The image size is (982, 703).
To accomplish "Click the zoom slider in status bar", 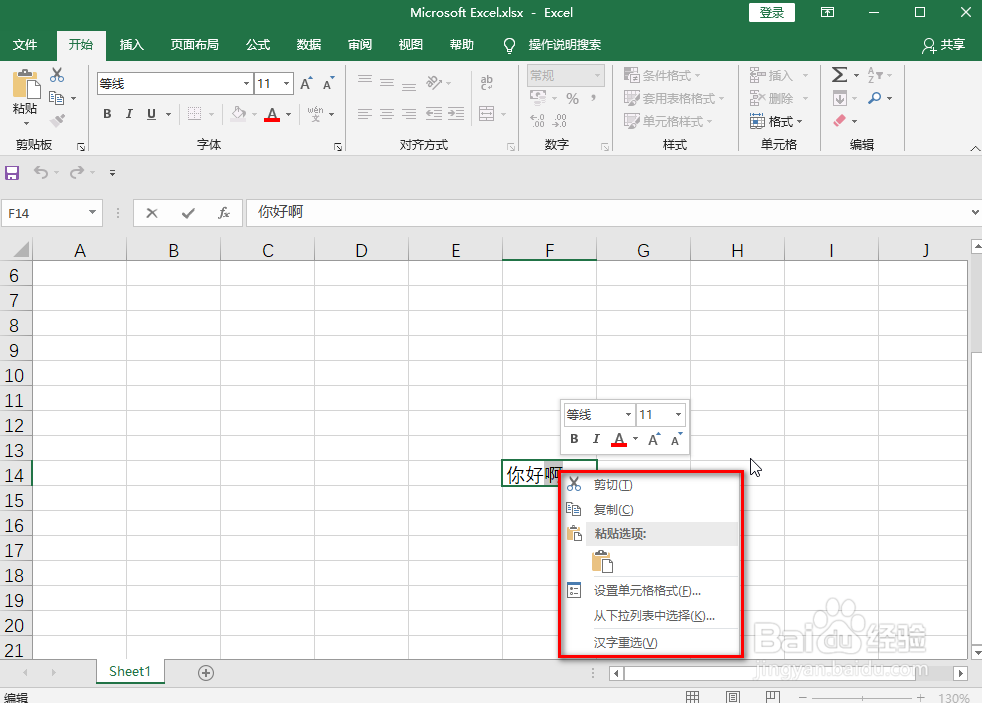I will (x=862, y=697).
